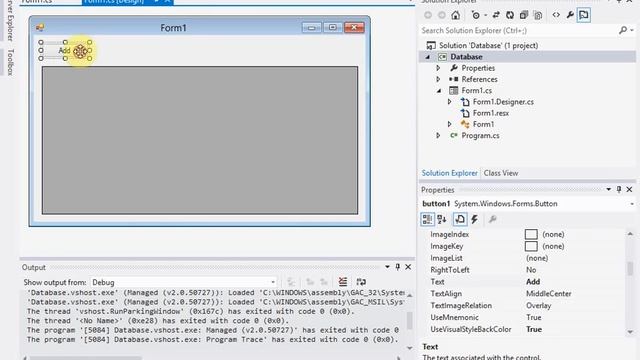Screen dimensions: 640x360
Task: Toggle Preview Selected Items icon
Action: [x=584, y=15]
